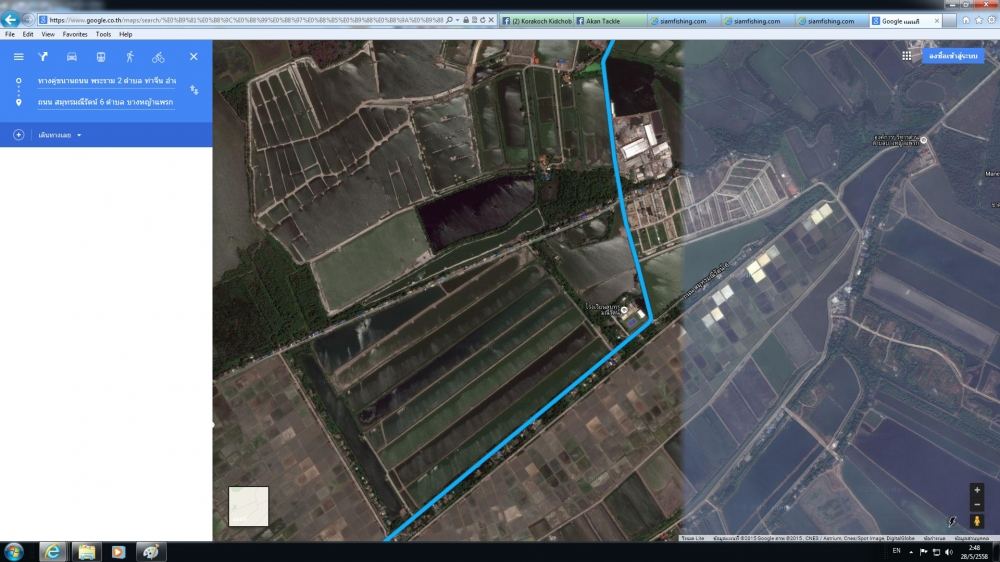Open Internet Explorer from taskbar
The image size is (1000, 562).
pos(53,552)
